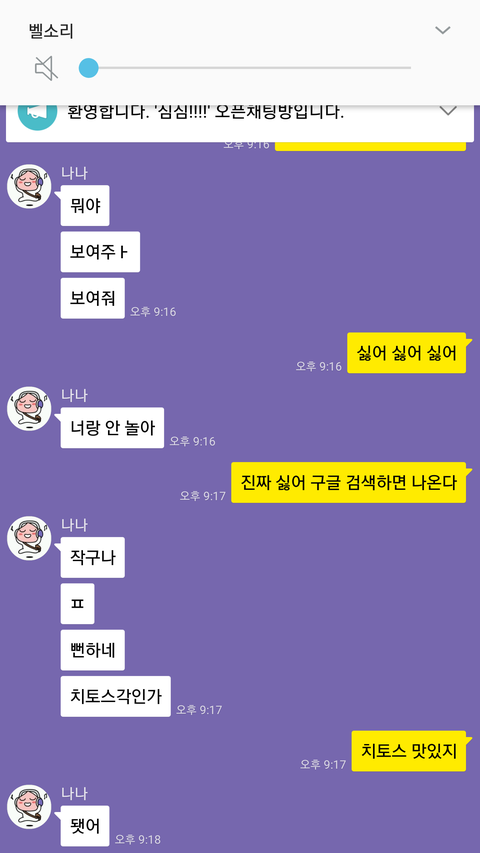Open 나나's profile picture next to 뭐야
480x853 pixels.
[29, 187]
